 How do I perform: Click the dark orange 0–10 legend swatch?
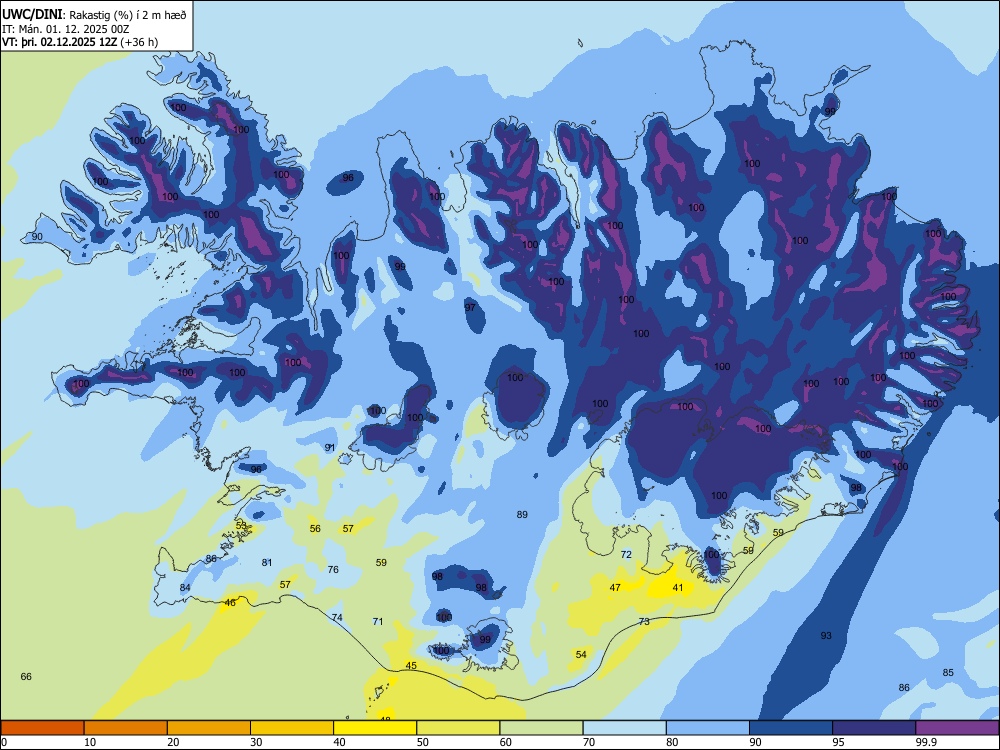point(42,728)
